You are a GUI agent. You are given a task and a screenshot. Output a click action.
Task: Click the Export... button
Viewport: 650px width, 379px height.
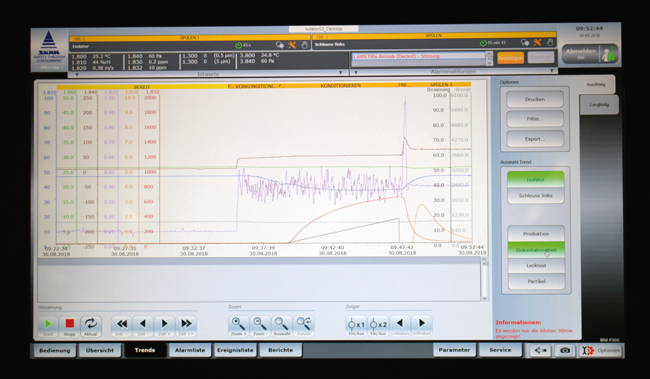pyautogui.click(x=535, y=139)
